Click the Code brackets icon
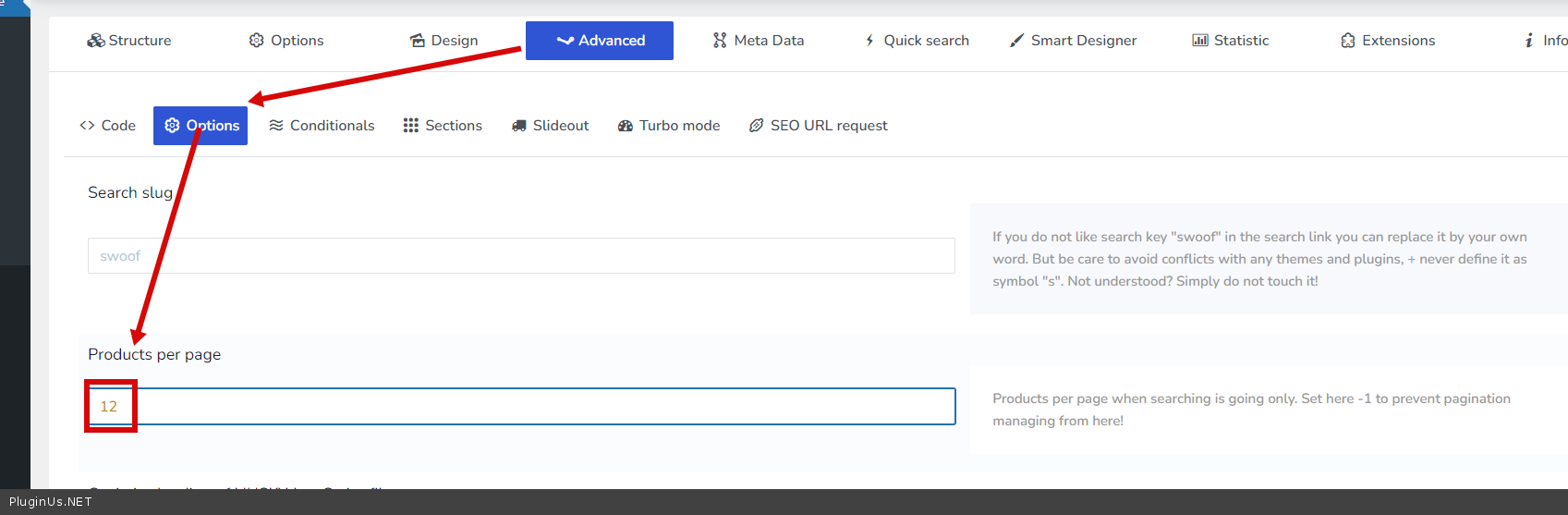 click(x=88, y=126)
